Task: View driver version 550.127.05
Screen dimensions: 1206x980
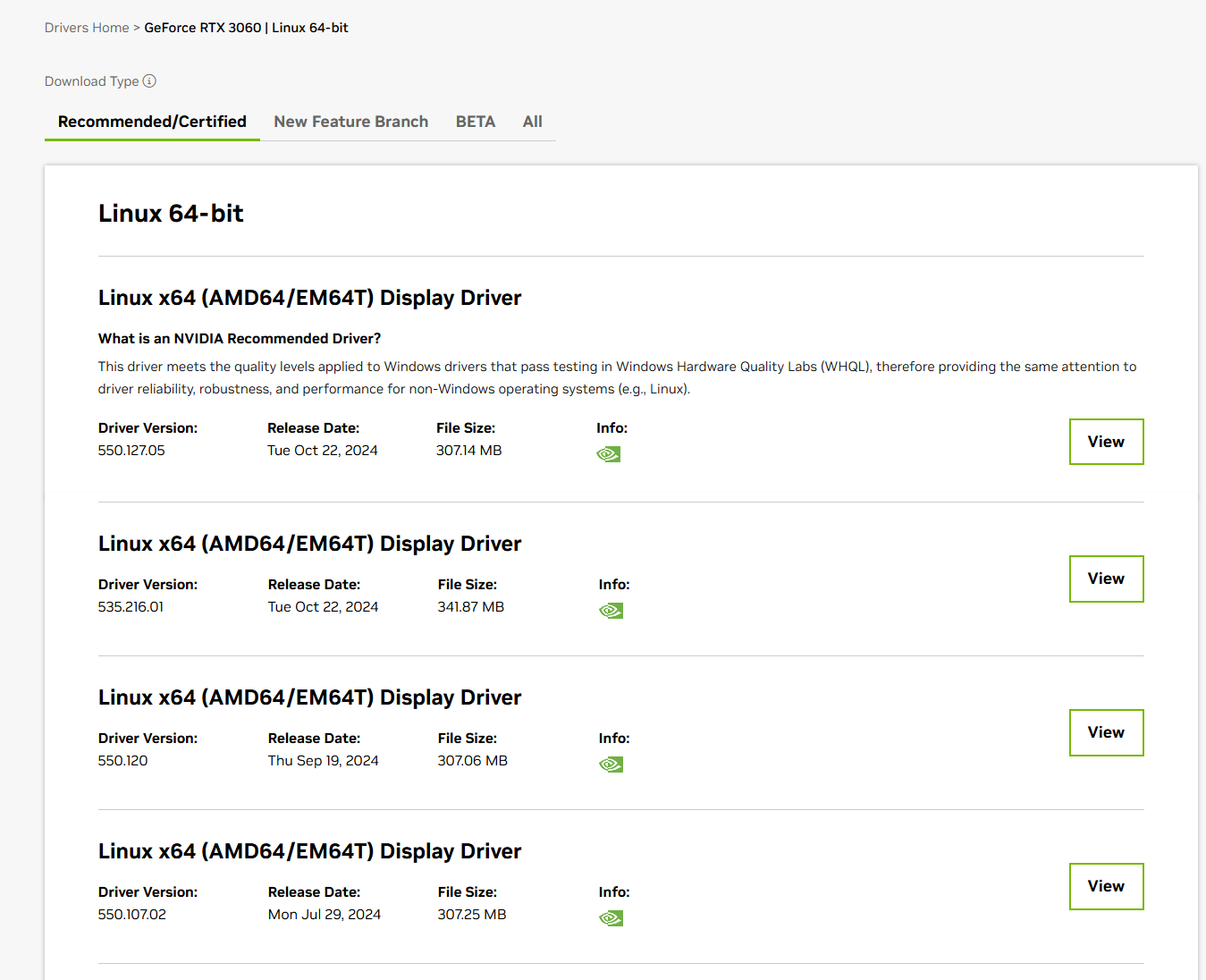Action: [x=1107, y=442]
